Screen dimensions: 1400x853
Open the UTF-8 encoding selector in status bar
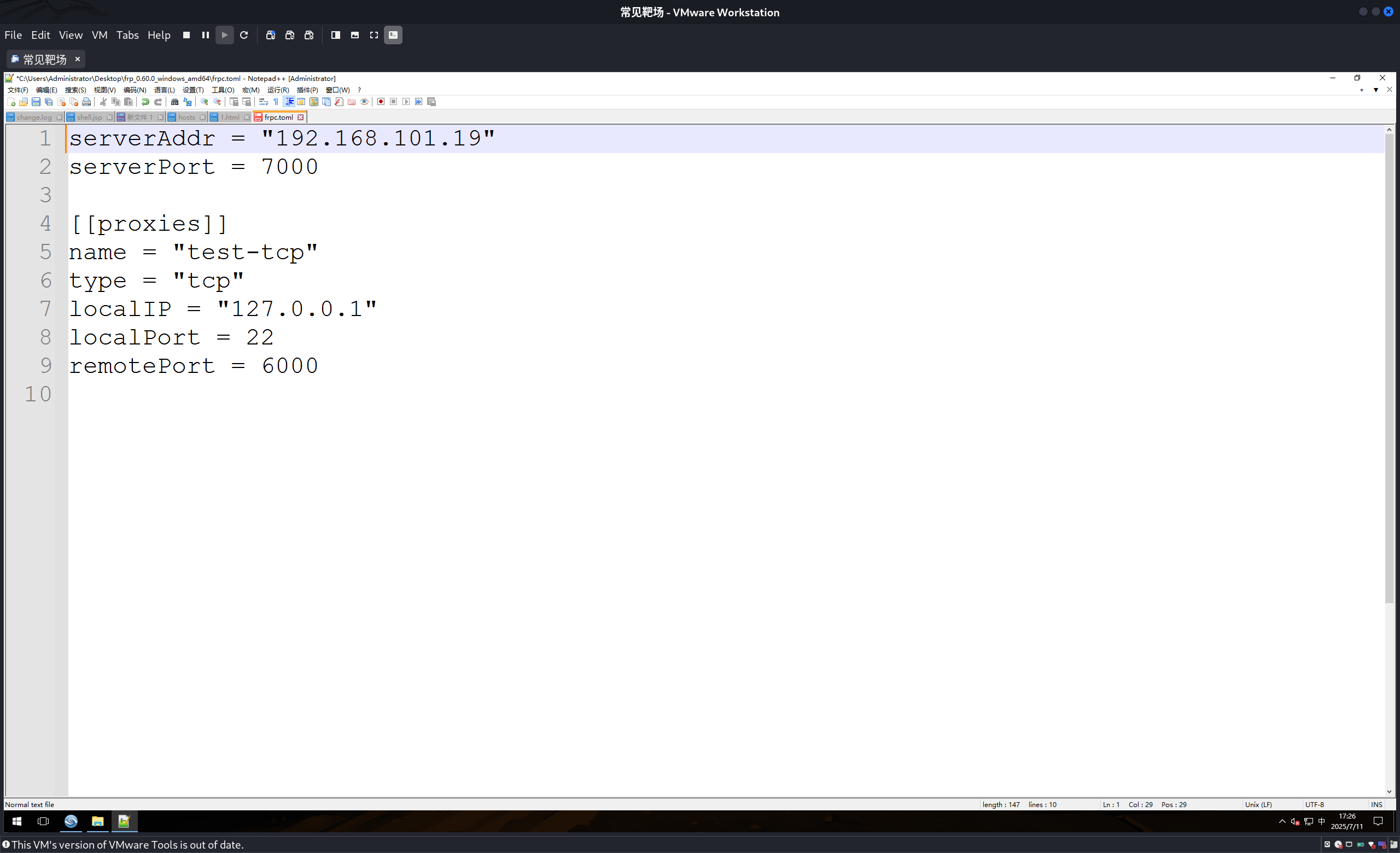(1314, 804)
